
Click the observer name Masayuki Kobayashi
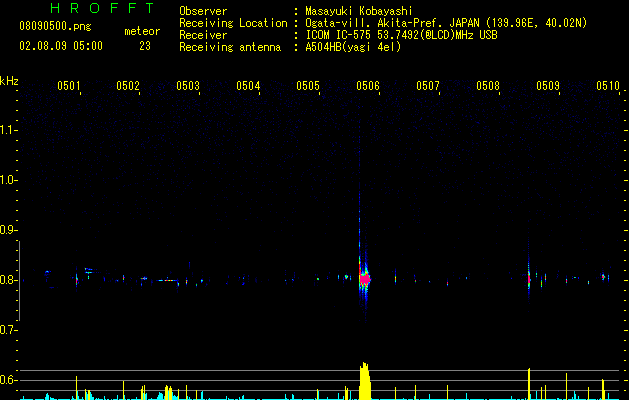359,11
